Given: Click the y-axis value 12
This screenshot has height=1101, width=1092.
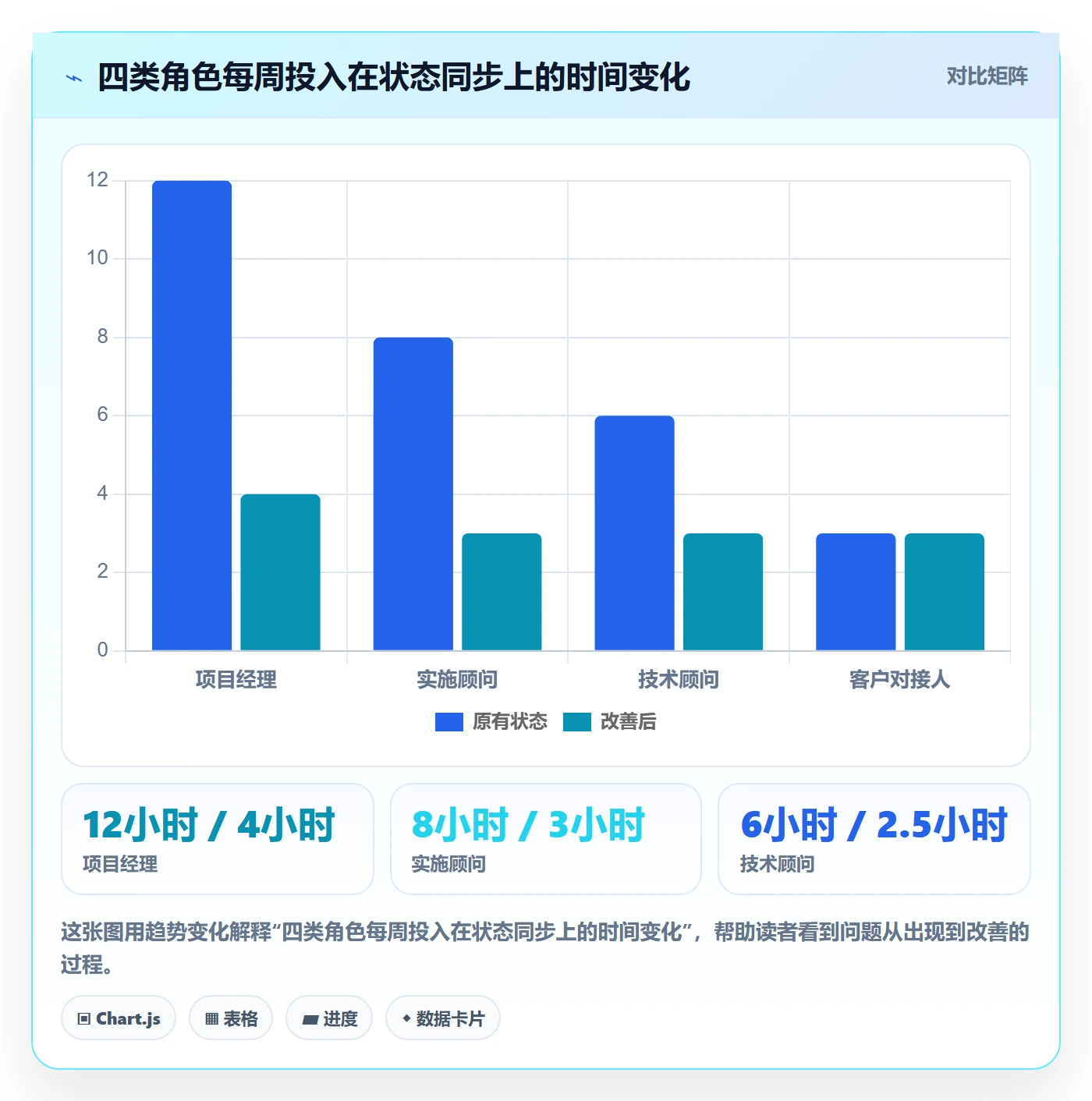Looking at the screenshot, I should 97,180.
